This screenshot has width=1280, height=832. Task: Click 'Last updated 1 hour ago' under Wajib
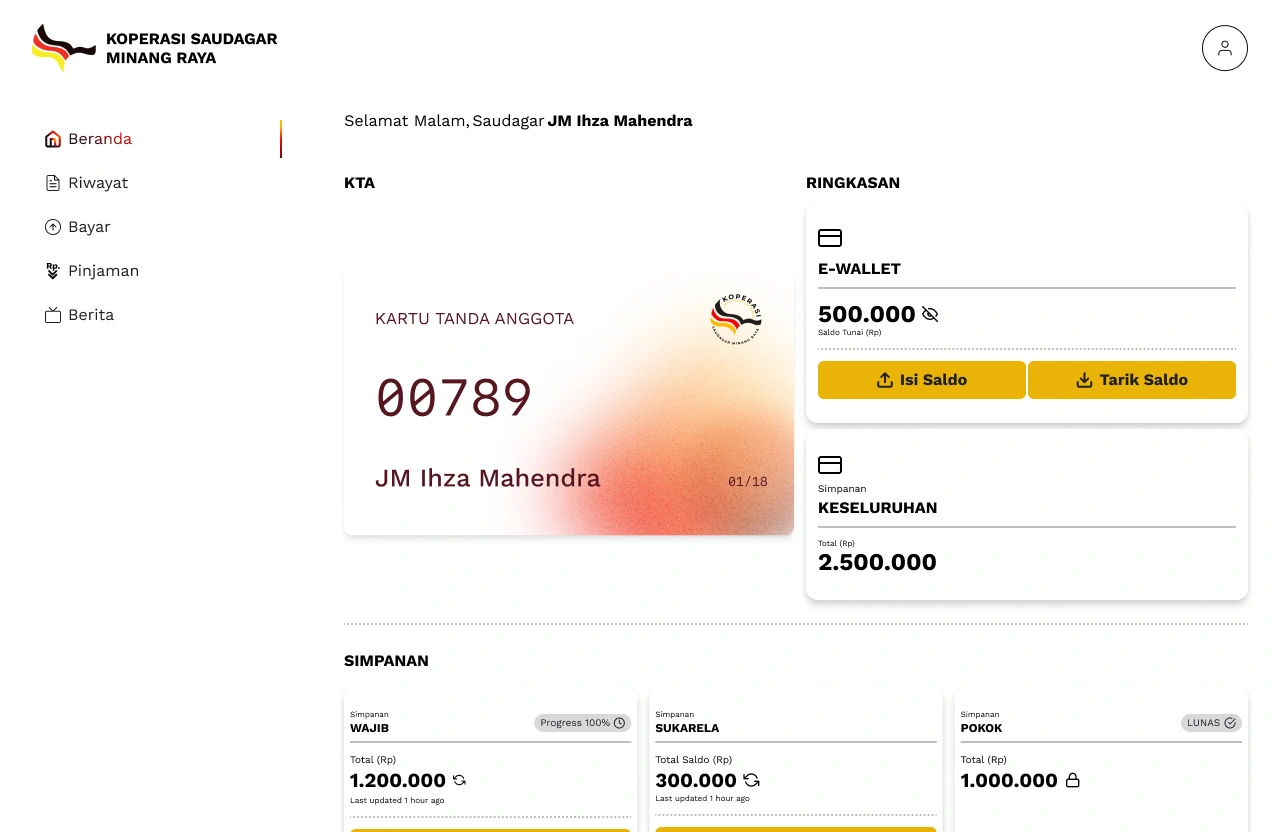[x=397, y=800]
